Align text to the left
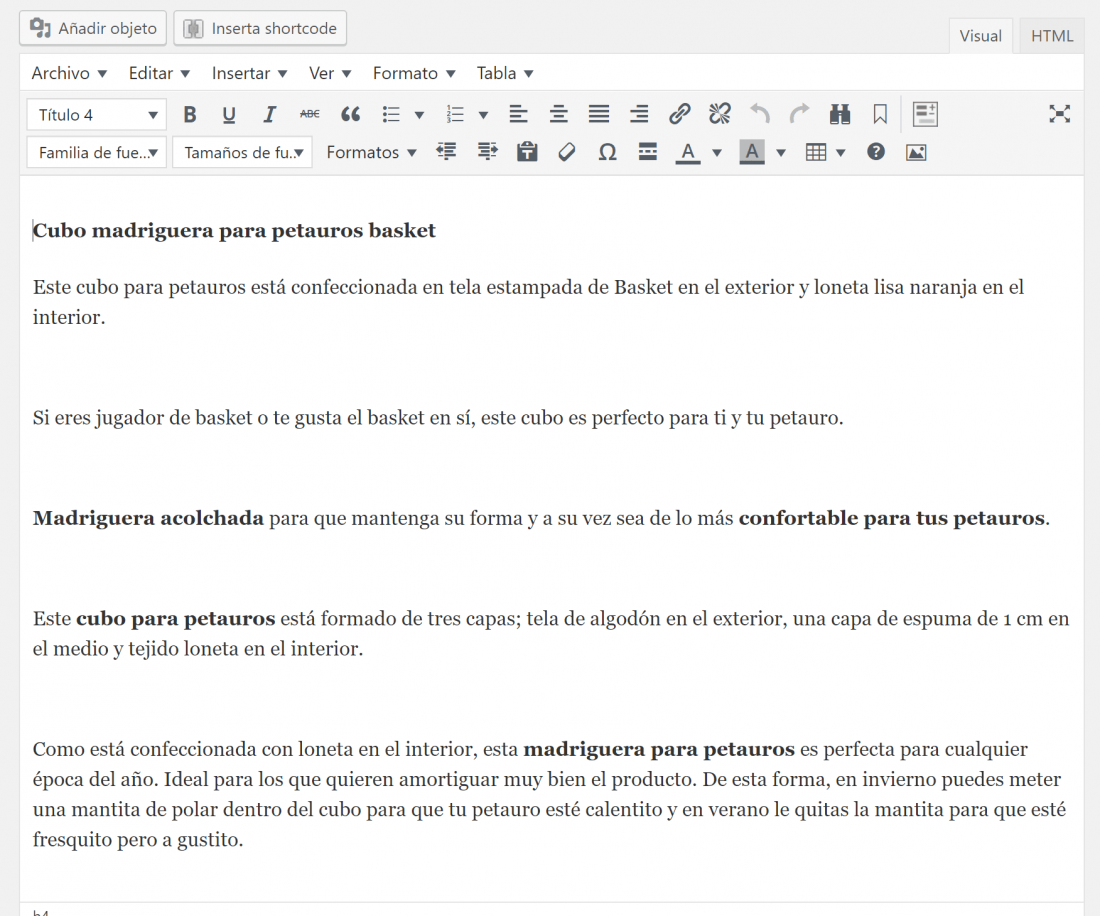Screen dimensions: 1100x916 518,114
